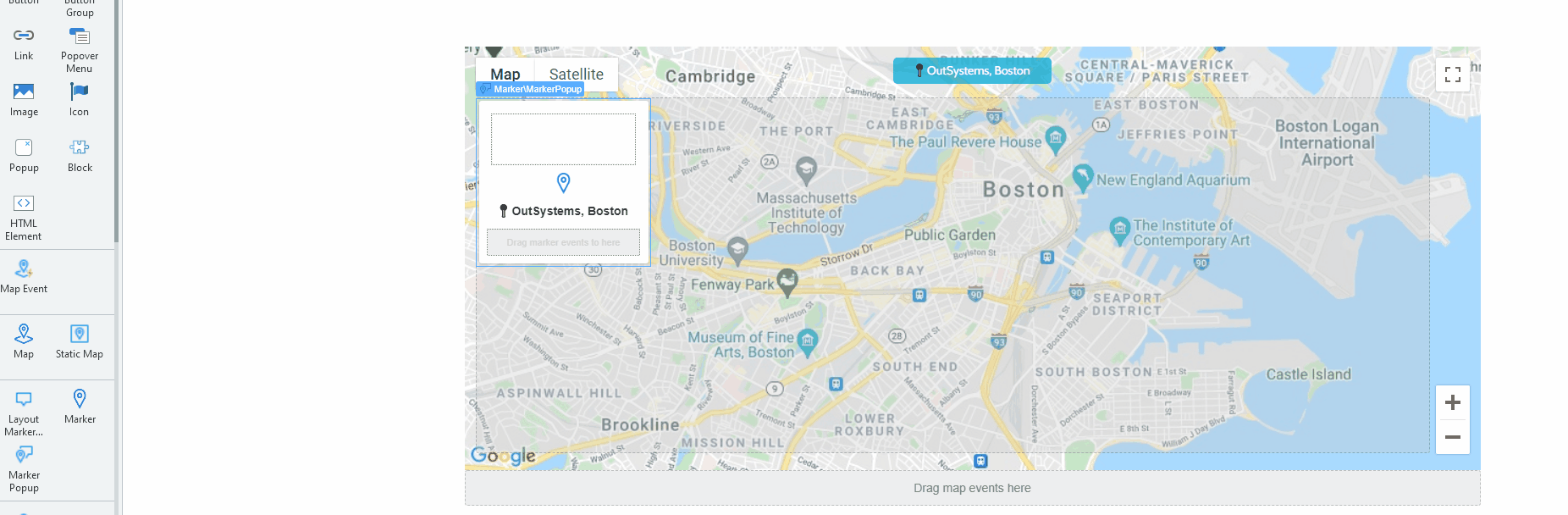The image size is (1568, 515).
Task: Click Drag marker events to here area
Action: (563, 242)
